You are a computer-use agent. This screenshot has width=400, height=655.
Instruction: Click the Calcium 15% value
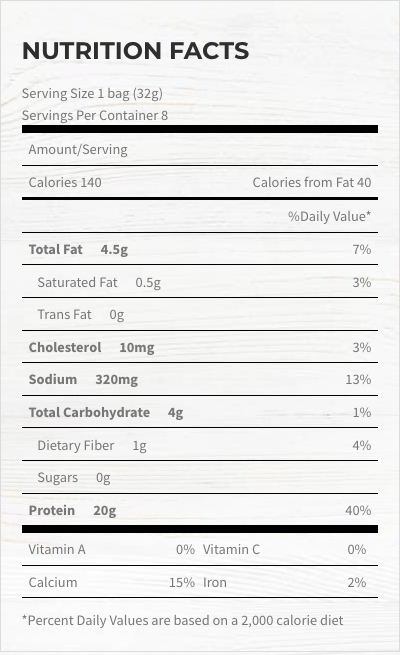[182, 582]
